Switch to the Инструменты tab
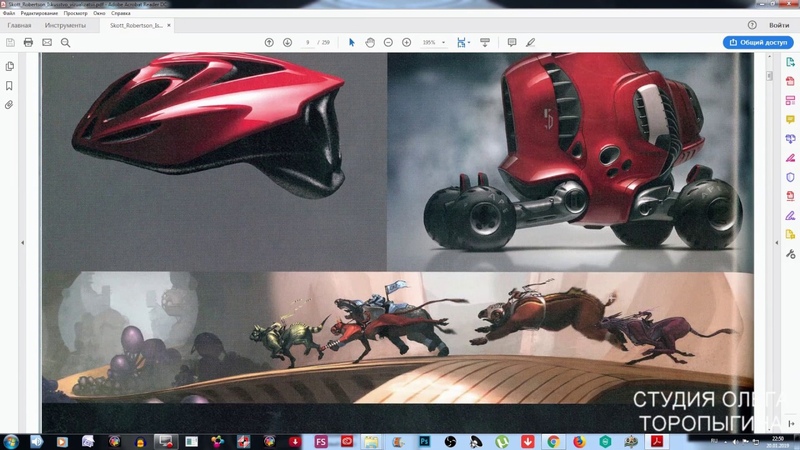Screen dimensions: 800x450 [x=65, y=25]
